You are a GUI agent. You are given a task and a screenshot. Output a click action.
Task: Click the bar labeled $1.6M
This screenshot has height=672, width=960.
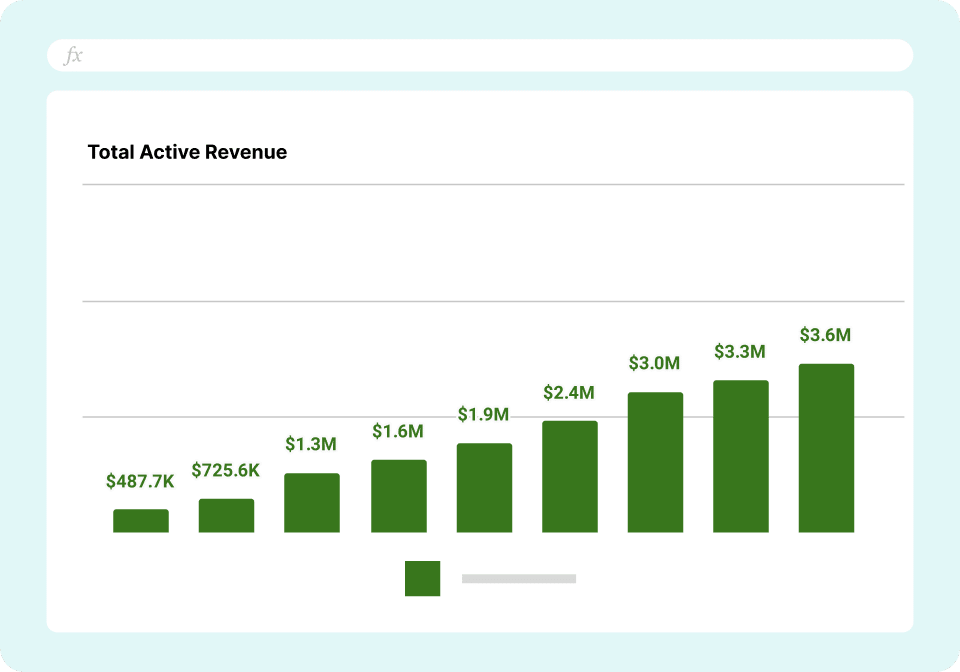pyautogui.click(x=398, y=496)
